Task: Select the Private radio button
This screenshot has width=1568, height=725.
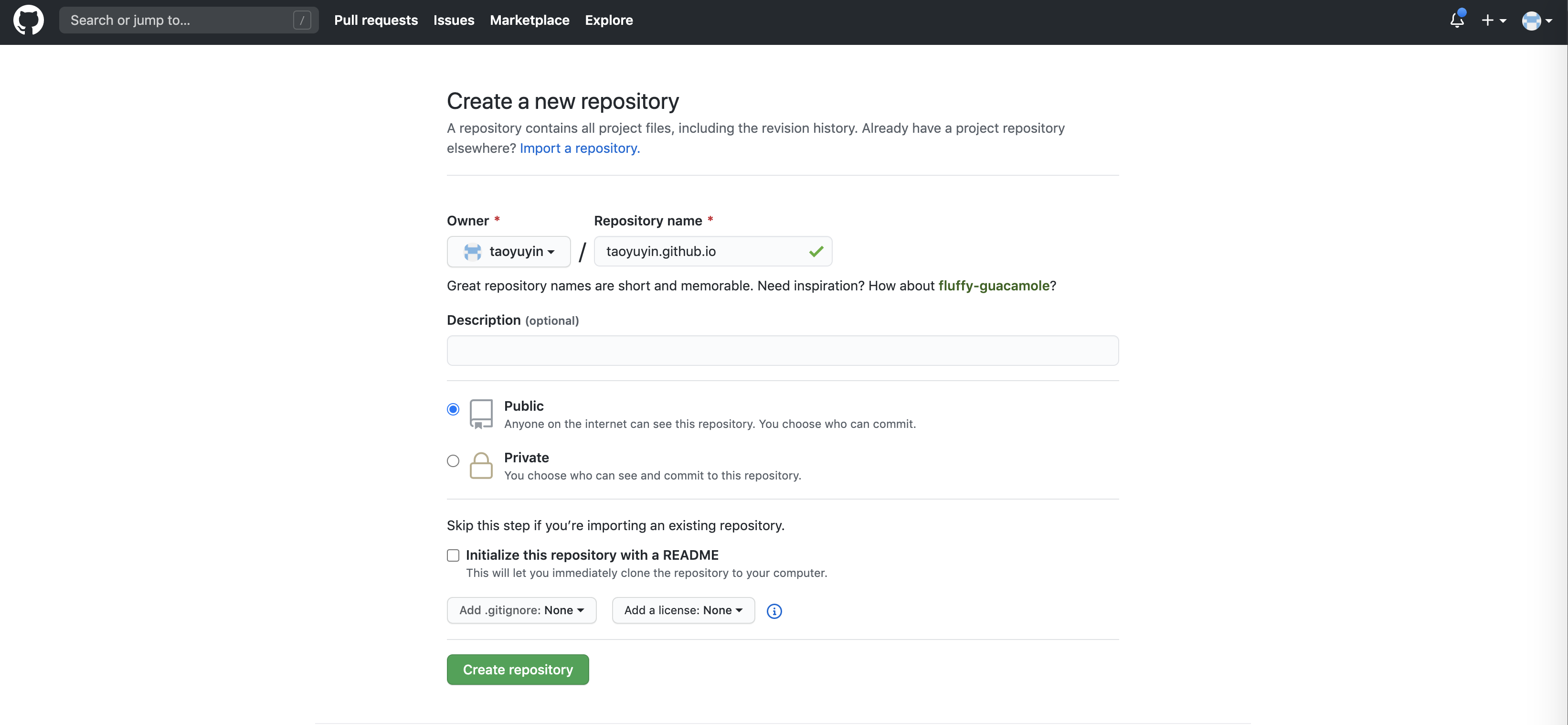Action: coord(453,461)
